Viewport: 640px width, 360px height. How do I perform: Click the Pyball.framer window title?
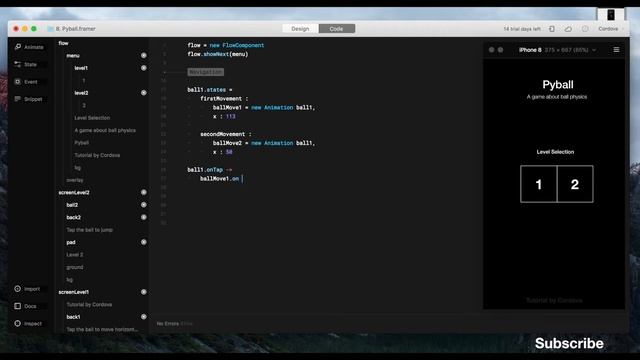(76, 29)
